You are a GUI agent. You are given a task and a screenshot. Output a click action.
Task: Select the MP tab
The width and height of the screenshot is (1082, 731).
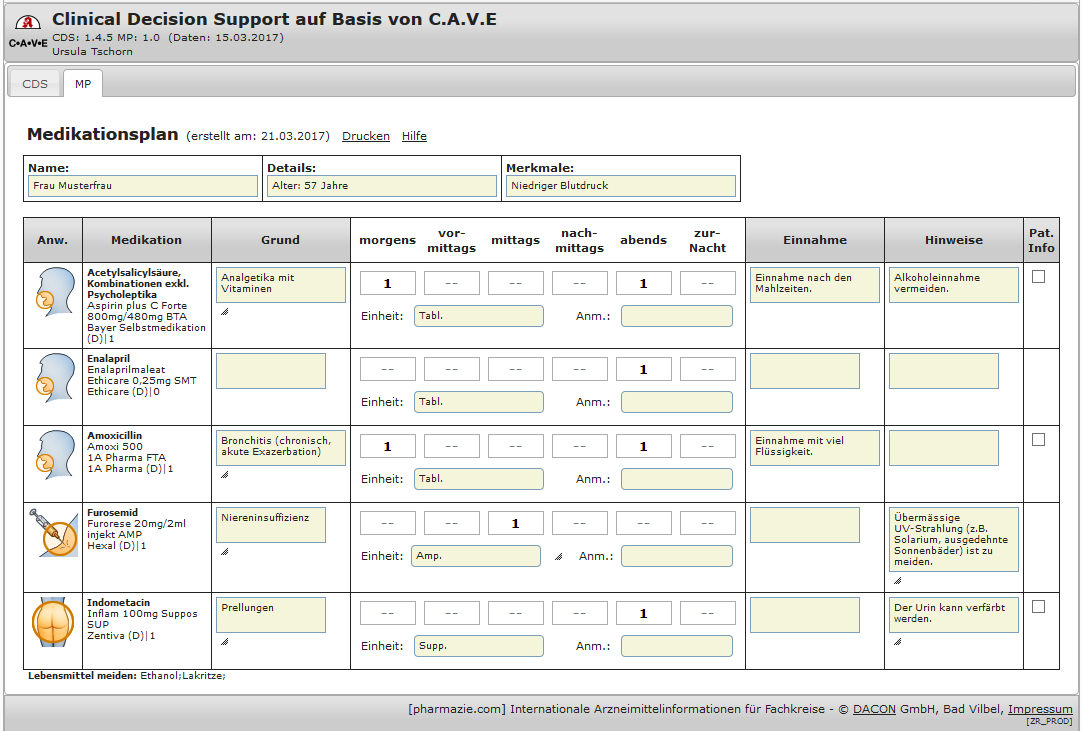coord(82,84)
